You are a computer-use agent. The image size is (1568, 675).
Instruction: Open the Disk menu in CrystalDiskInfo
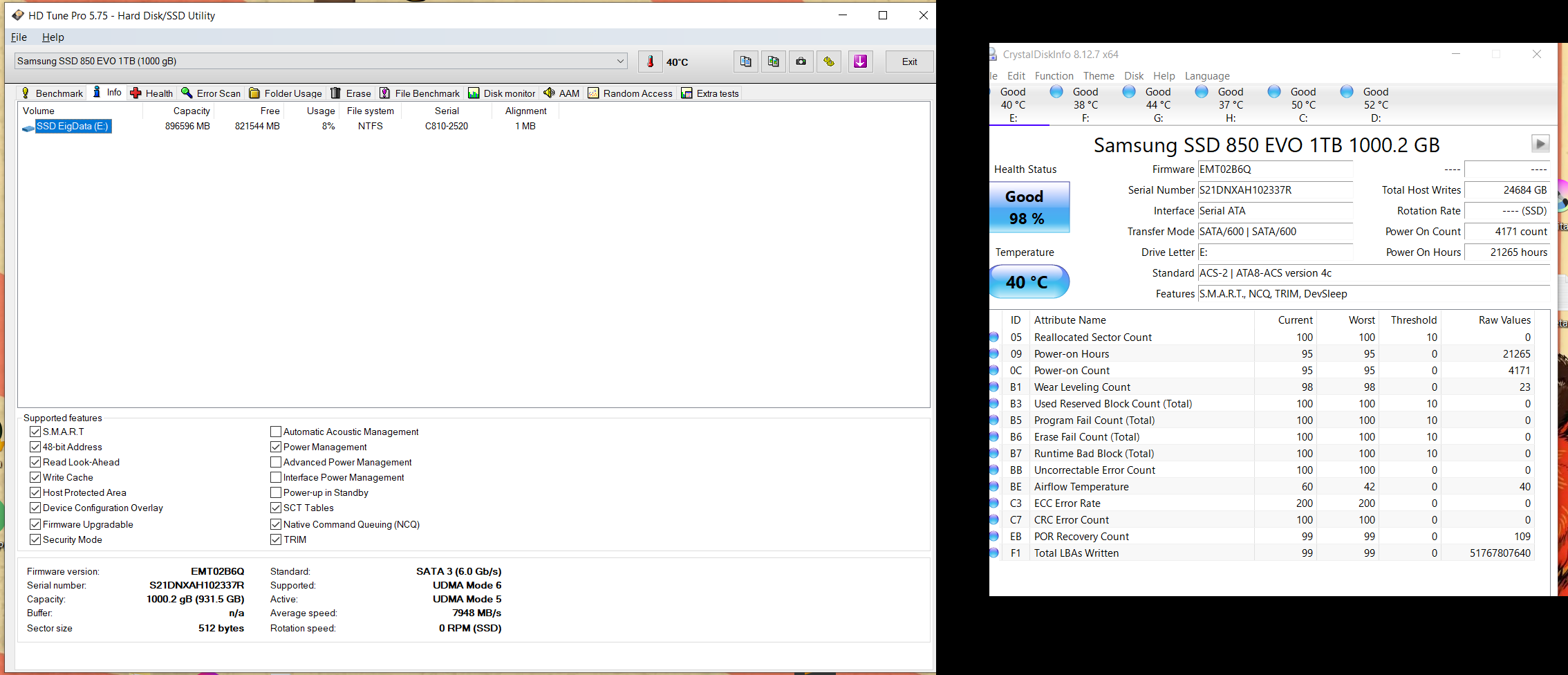click(1134, 76)
